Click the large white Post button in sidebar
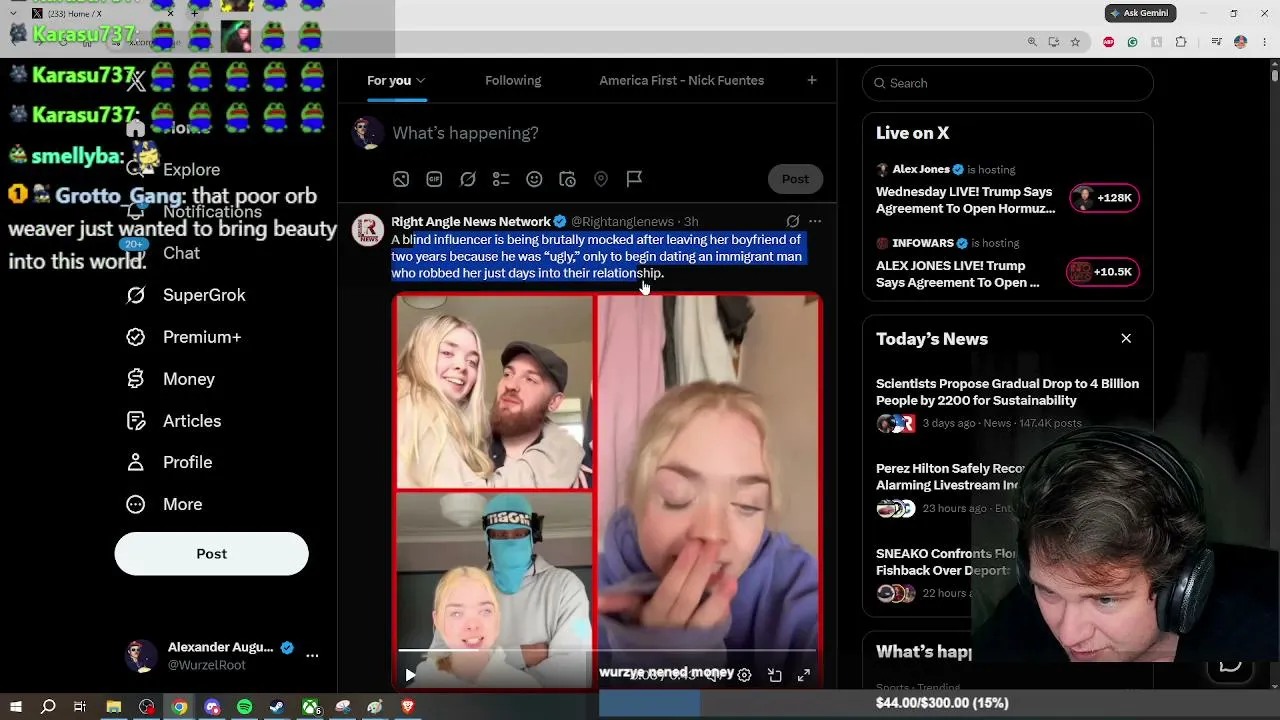The width and height of the screenshot is (1280, 720). coord(211,554)
